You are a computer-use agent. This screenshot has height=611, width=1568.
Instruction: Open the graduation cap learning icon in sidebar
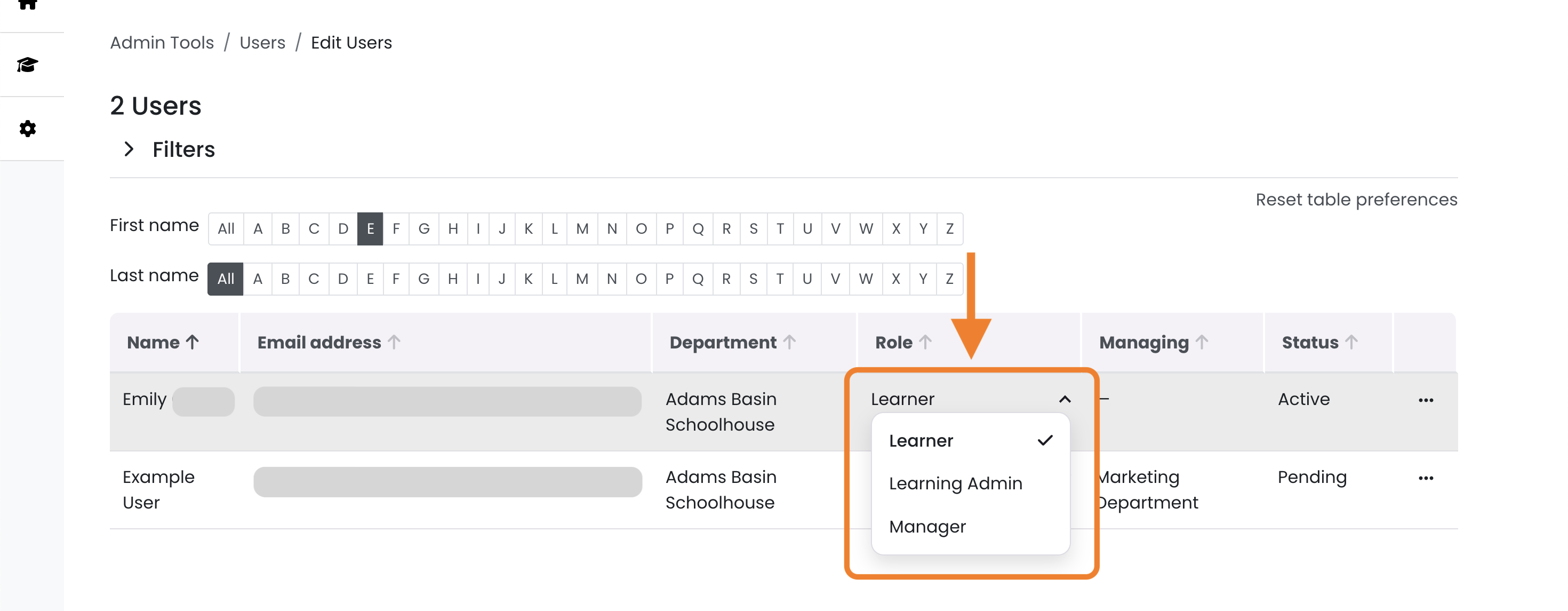27,65
